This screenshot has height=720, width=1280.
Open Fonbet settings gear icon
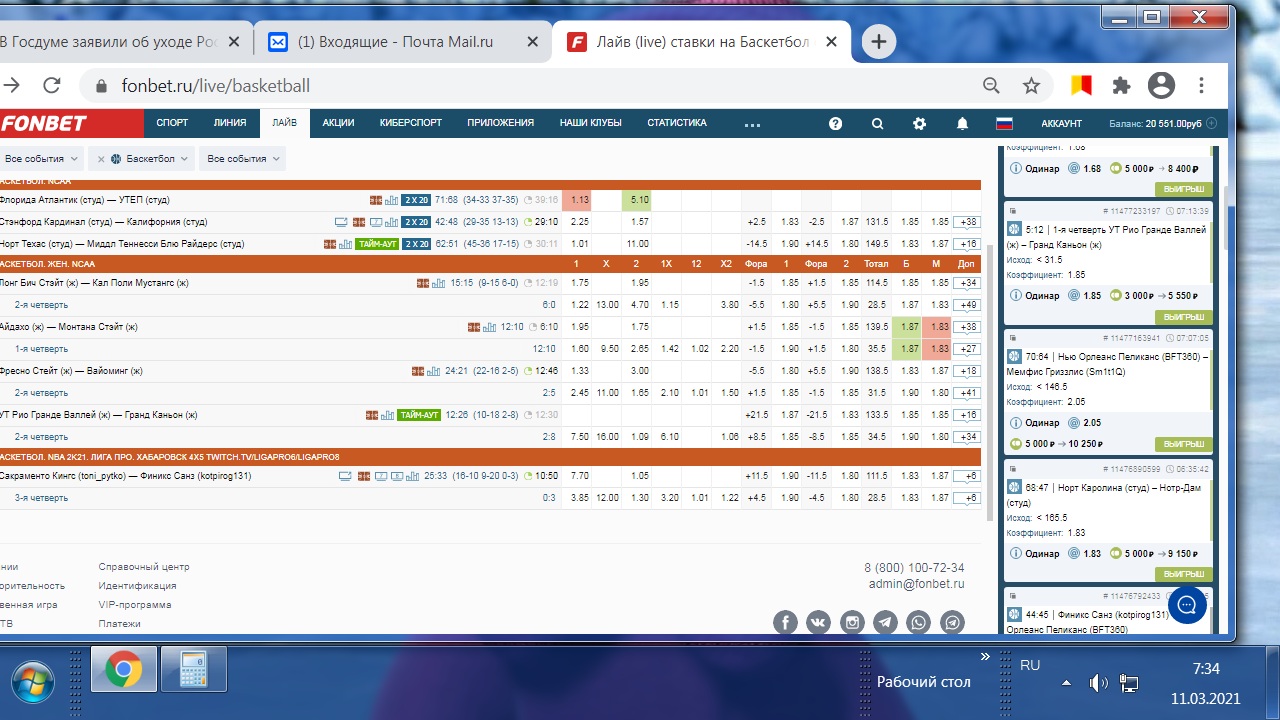[919, 124]
